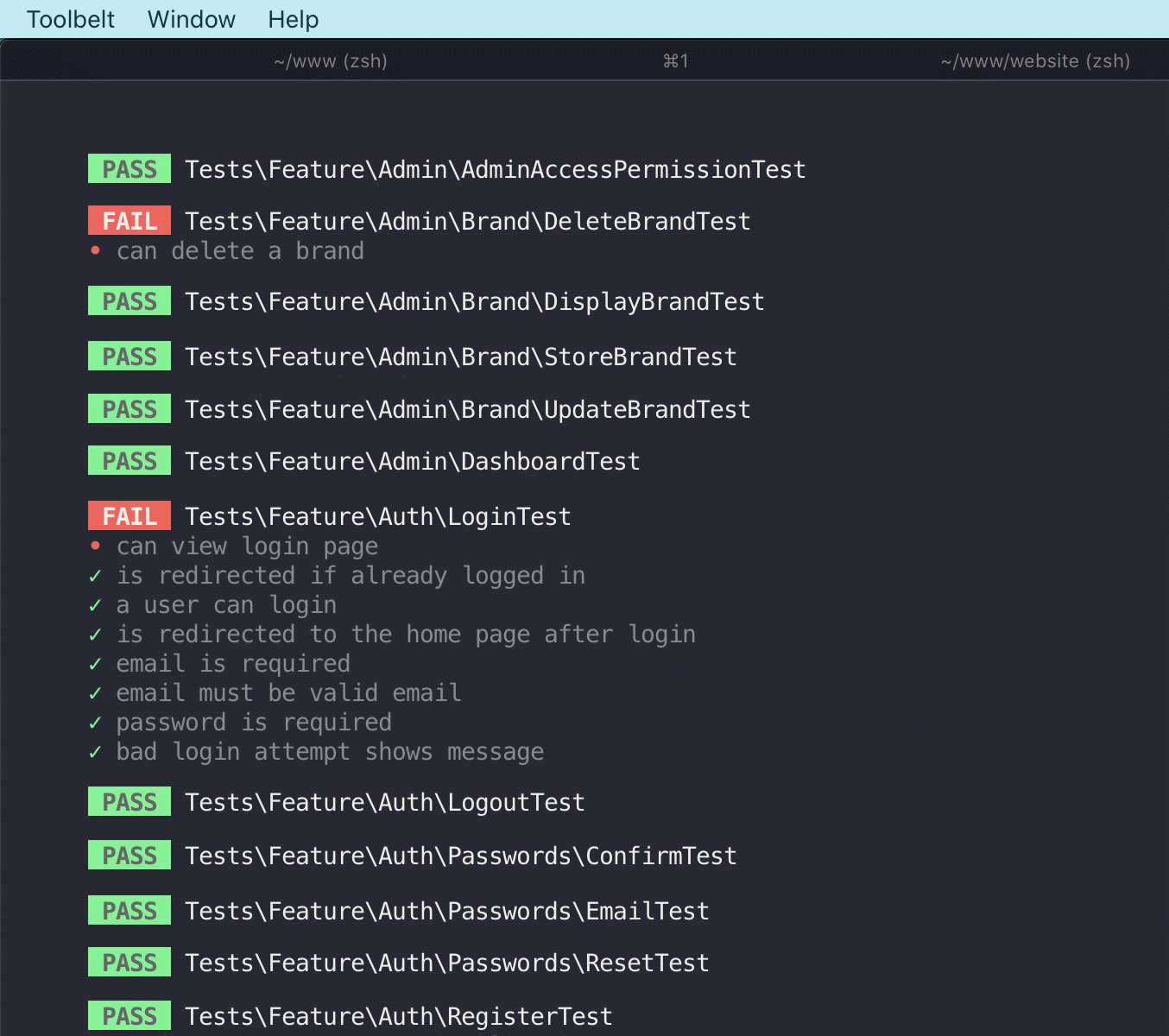The image size is (1169, 1036).
Task: Click PASS badge for RegisterTest
Action: click(130, 1016)
